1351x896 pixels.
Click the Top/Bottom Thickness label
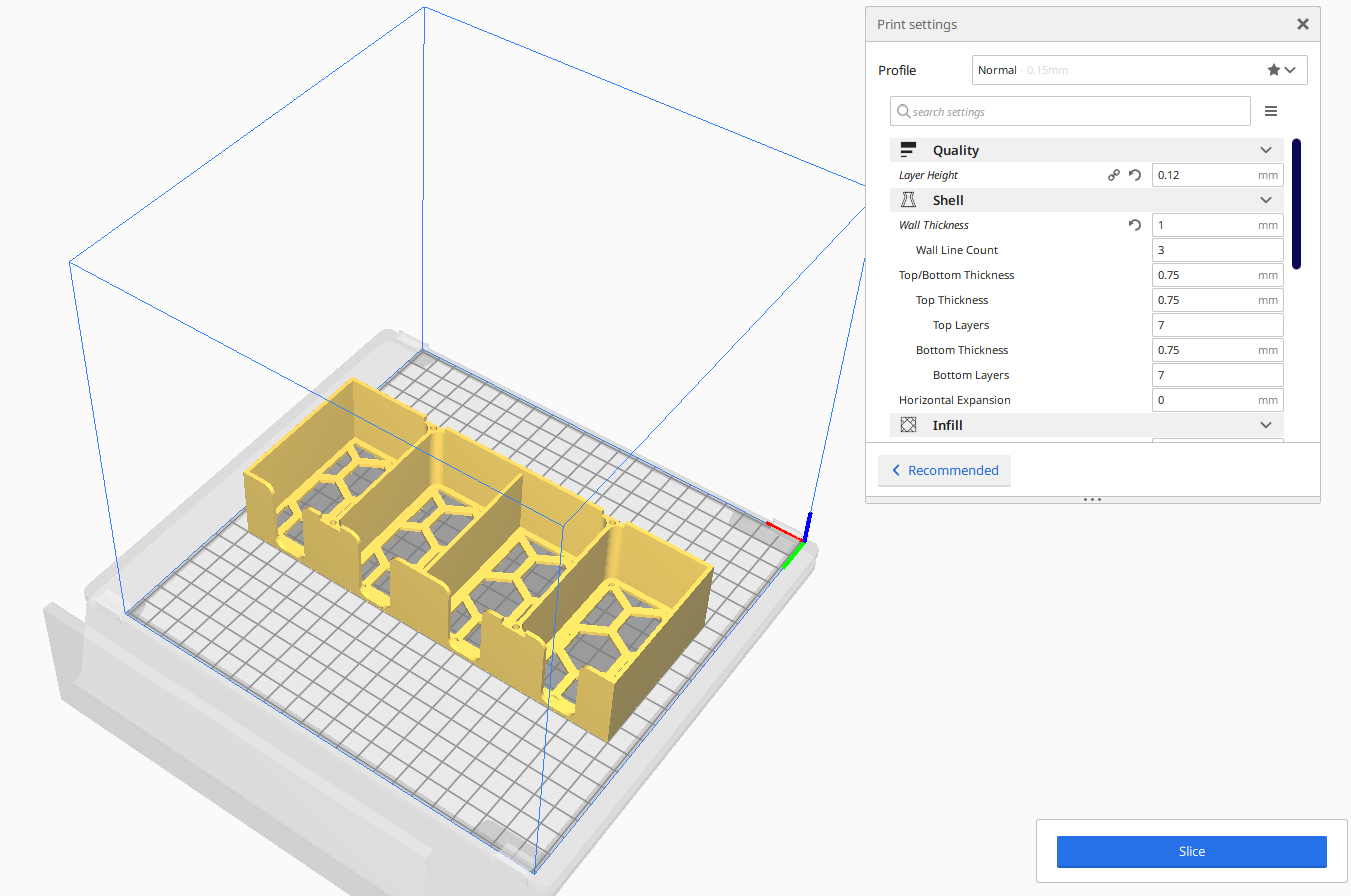click(x=956, y=275)
